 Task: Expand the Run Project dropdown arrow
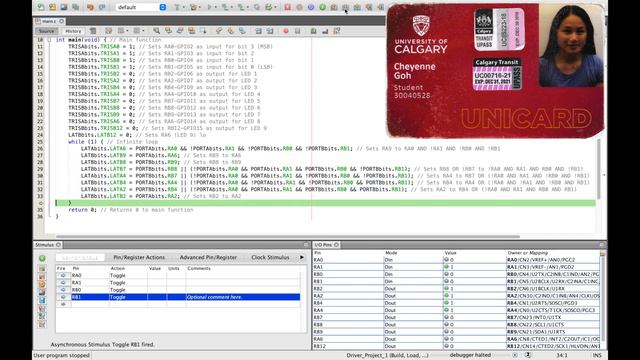click(x=216, y=7)
